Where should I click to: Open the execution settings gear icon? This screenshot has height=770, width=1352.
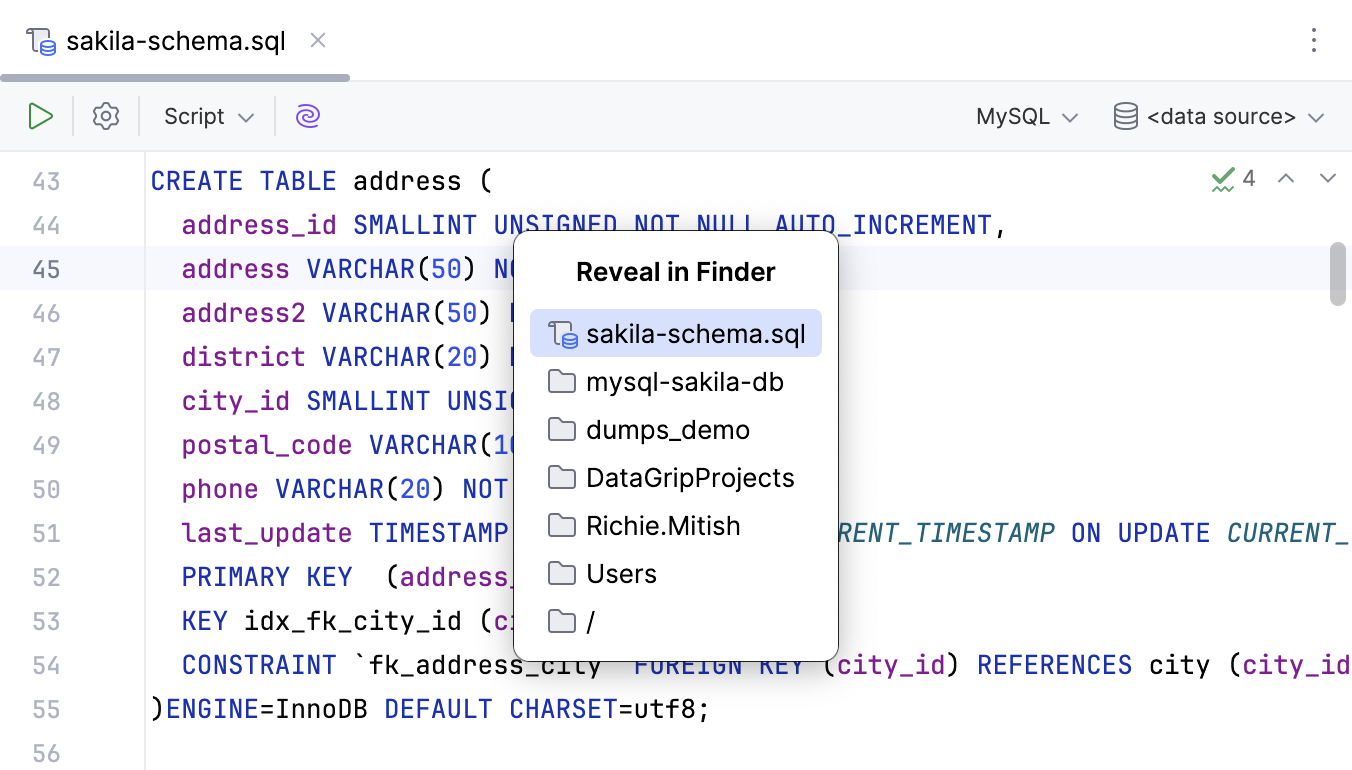click(x=105, y=116)
